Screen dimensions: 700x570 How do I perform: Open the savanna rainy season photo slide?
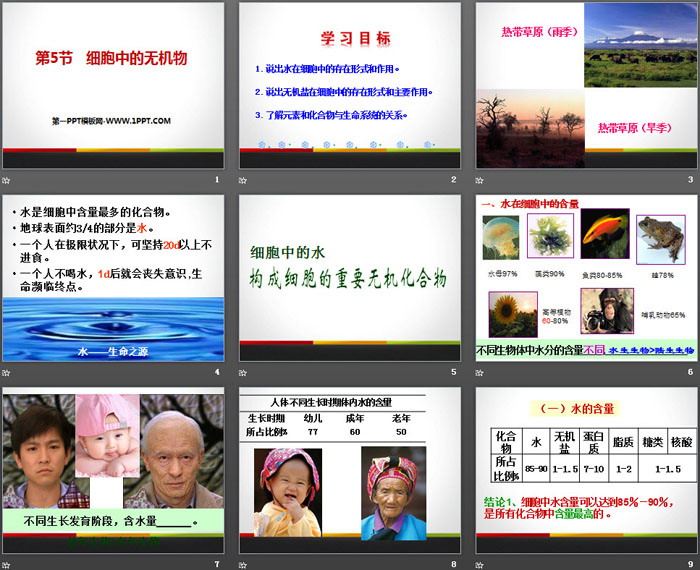pos(586,85)
